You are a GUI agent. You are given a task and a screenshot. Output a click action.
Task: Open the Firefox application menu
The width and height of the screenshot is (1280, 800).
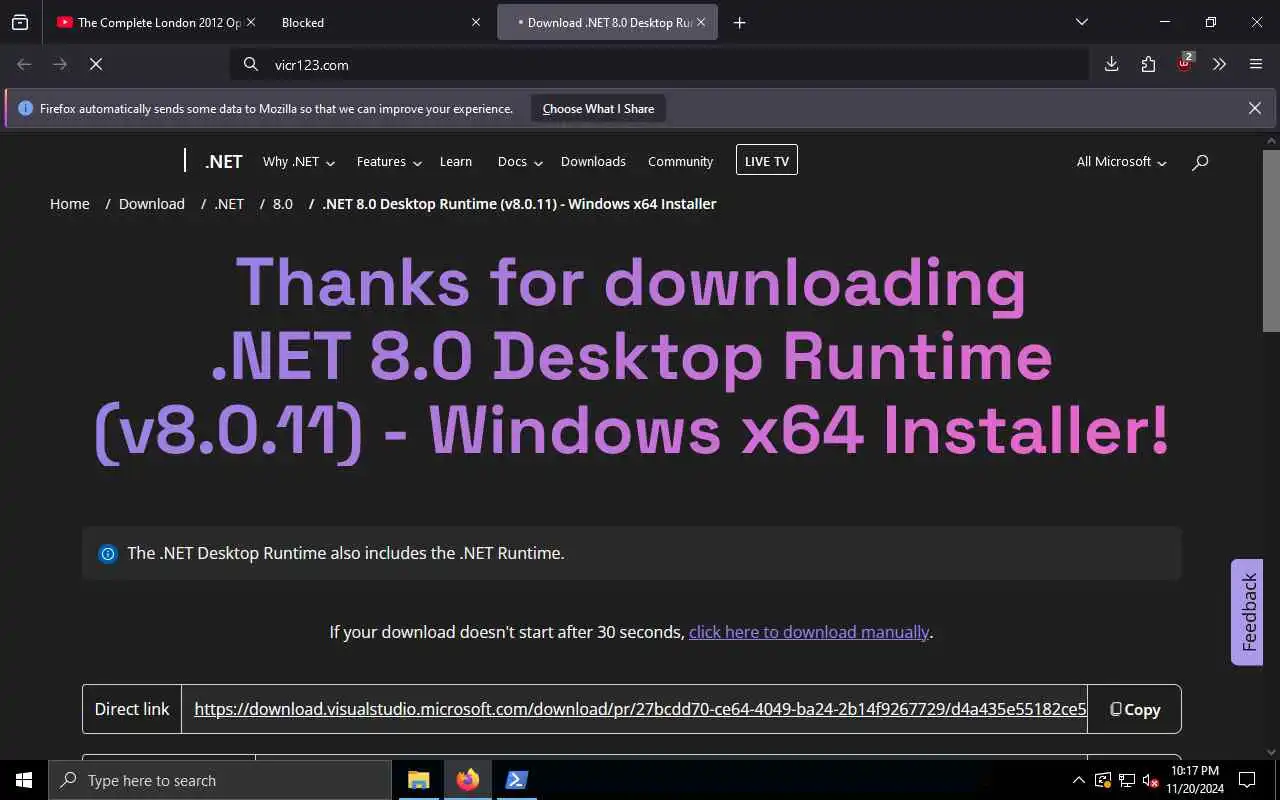(1256, 64)
